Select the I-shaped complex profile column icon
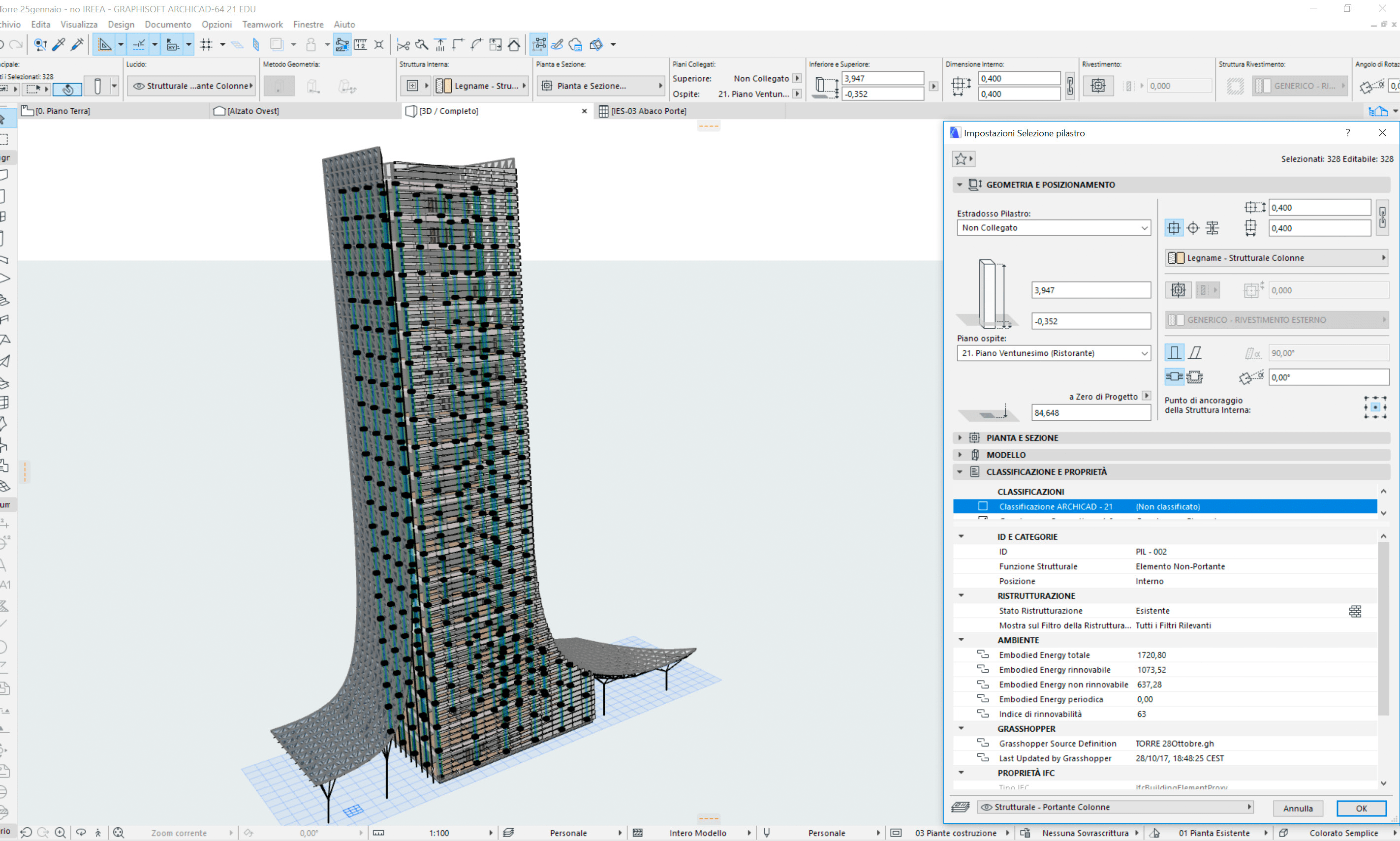 (x=1213, y=228)
